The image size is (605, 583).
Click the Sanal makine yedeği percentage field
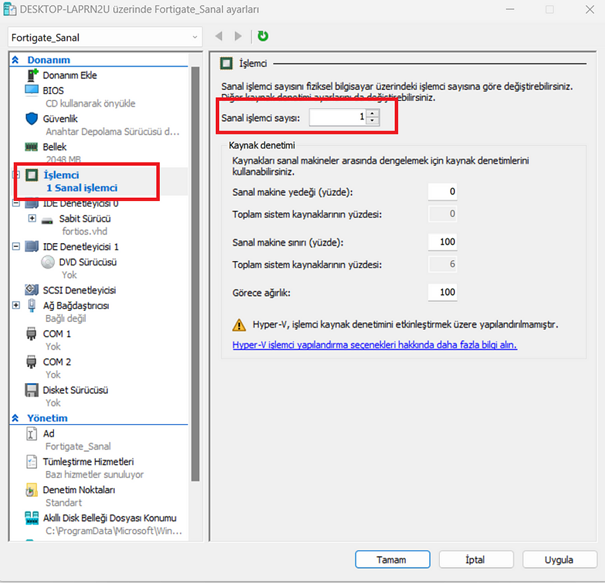[x=443, y=191]
